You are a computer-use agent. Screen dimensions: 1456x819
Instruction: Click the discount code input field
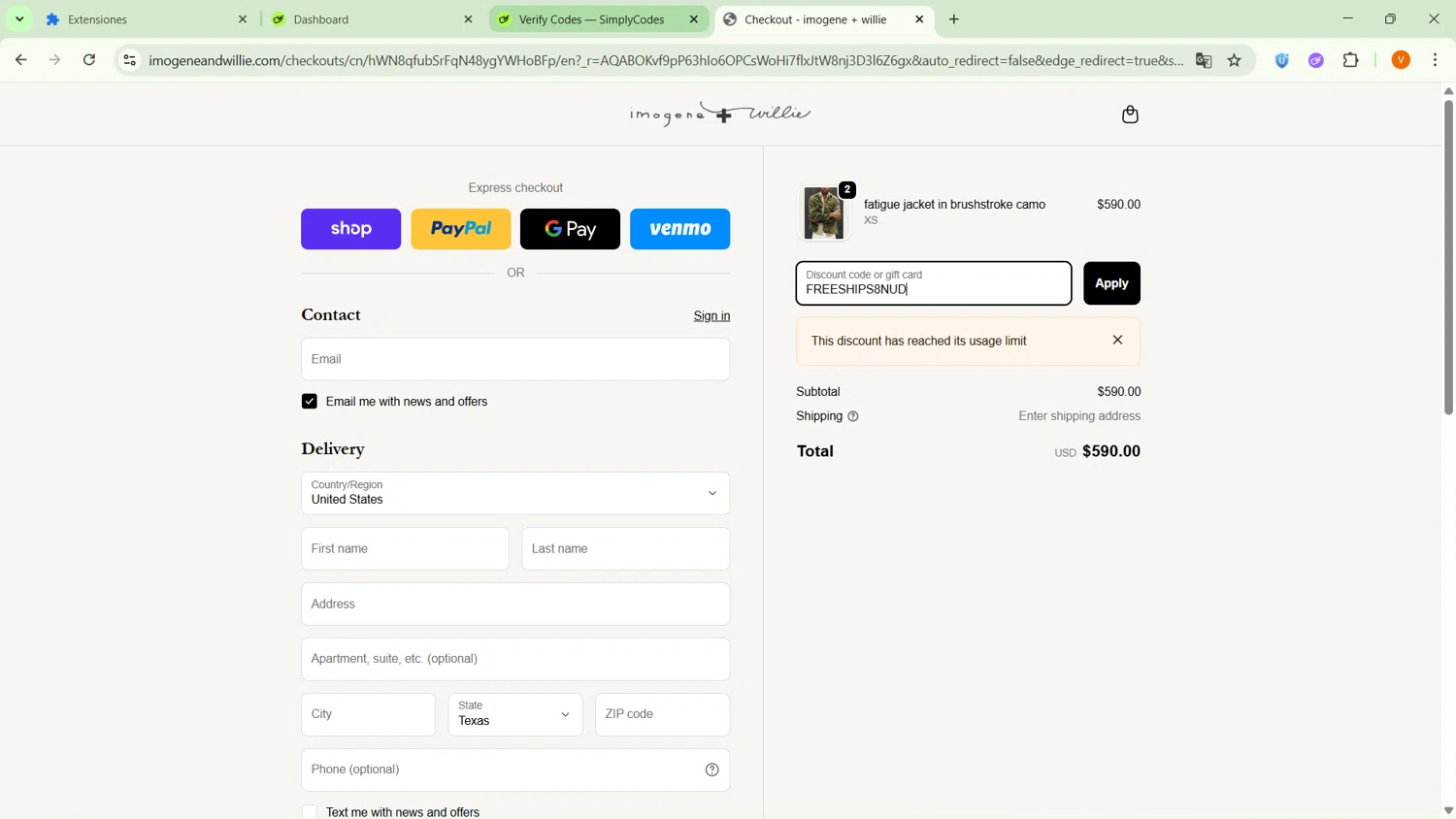point(934,283)
